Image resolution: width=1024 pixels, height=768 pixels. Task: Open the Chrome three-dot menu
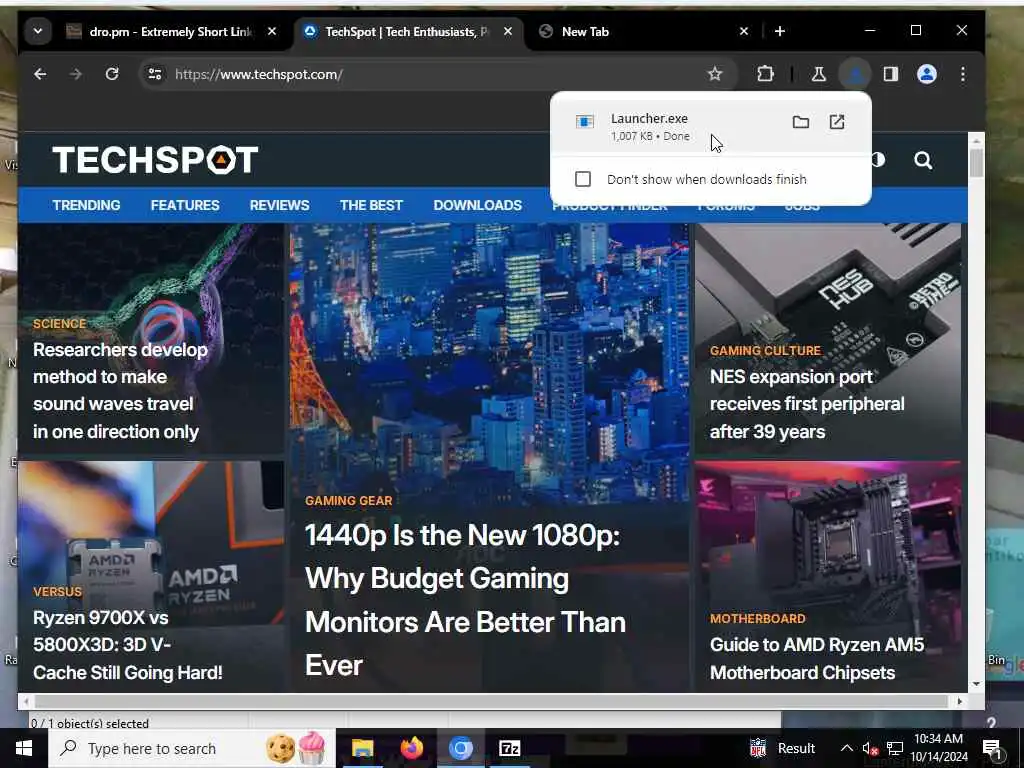point(963,74)
